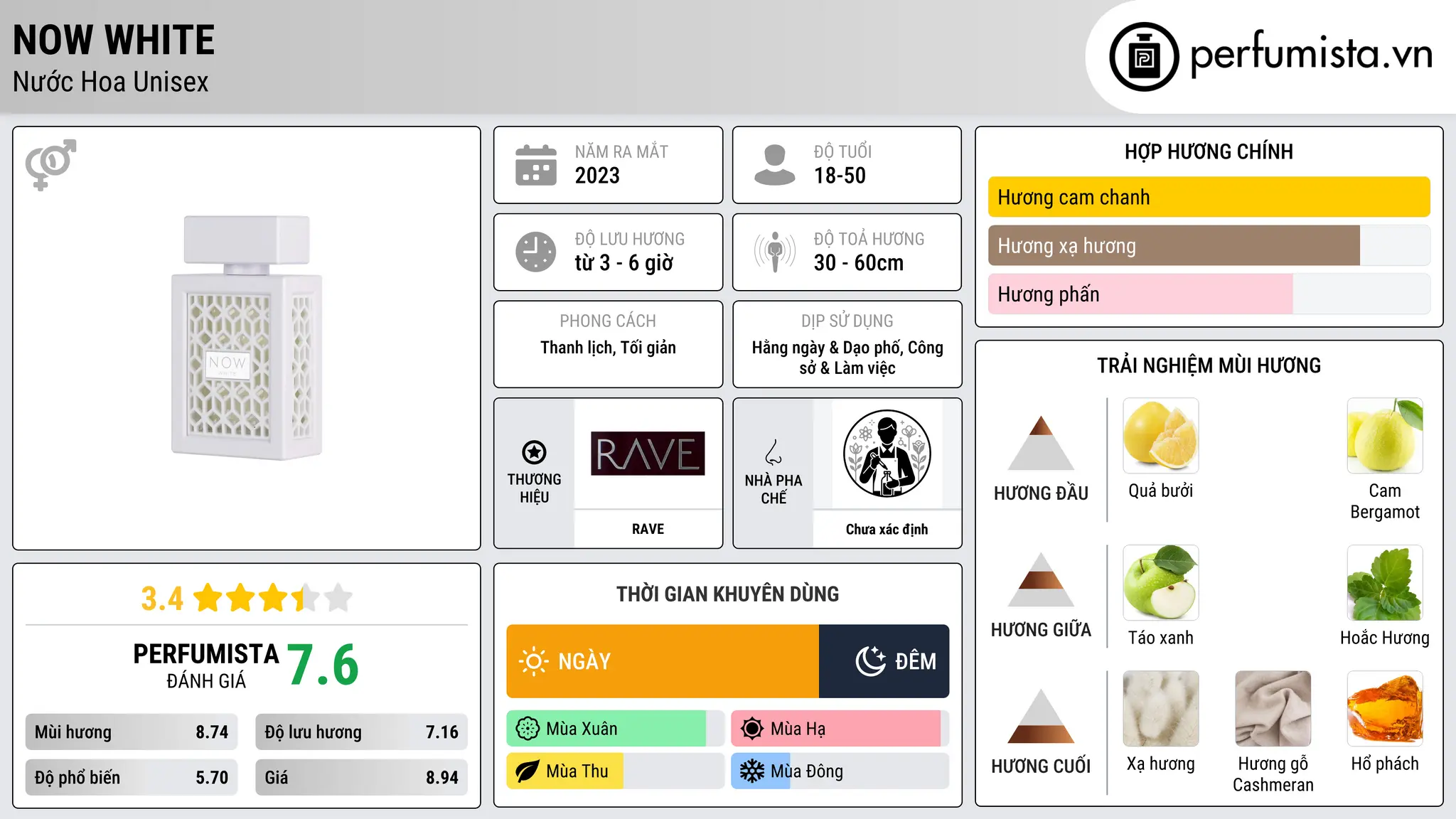The width and height of the screenshot is (1456, 819).
Task: Select the Xạ hương note image
Action: coord(1161,709)
